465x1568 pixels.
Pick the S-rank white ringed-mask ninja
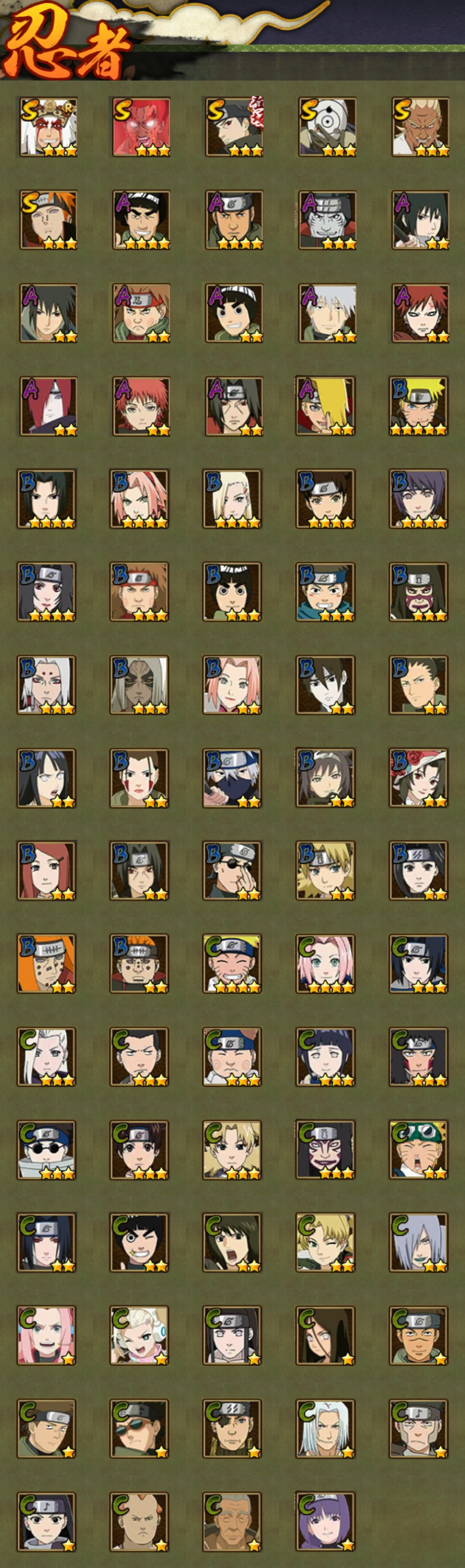pos(327,127)
